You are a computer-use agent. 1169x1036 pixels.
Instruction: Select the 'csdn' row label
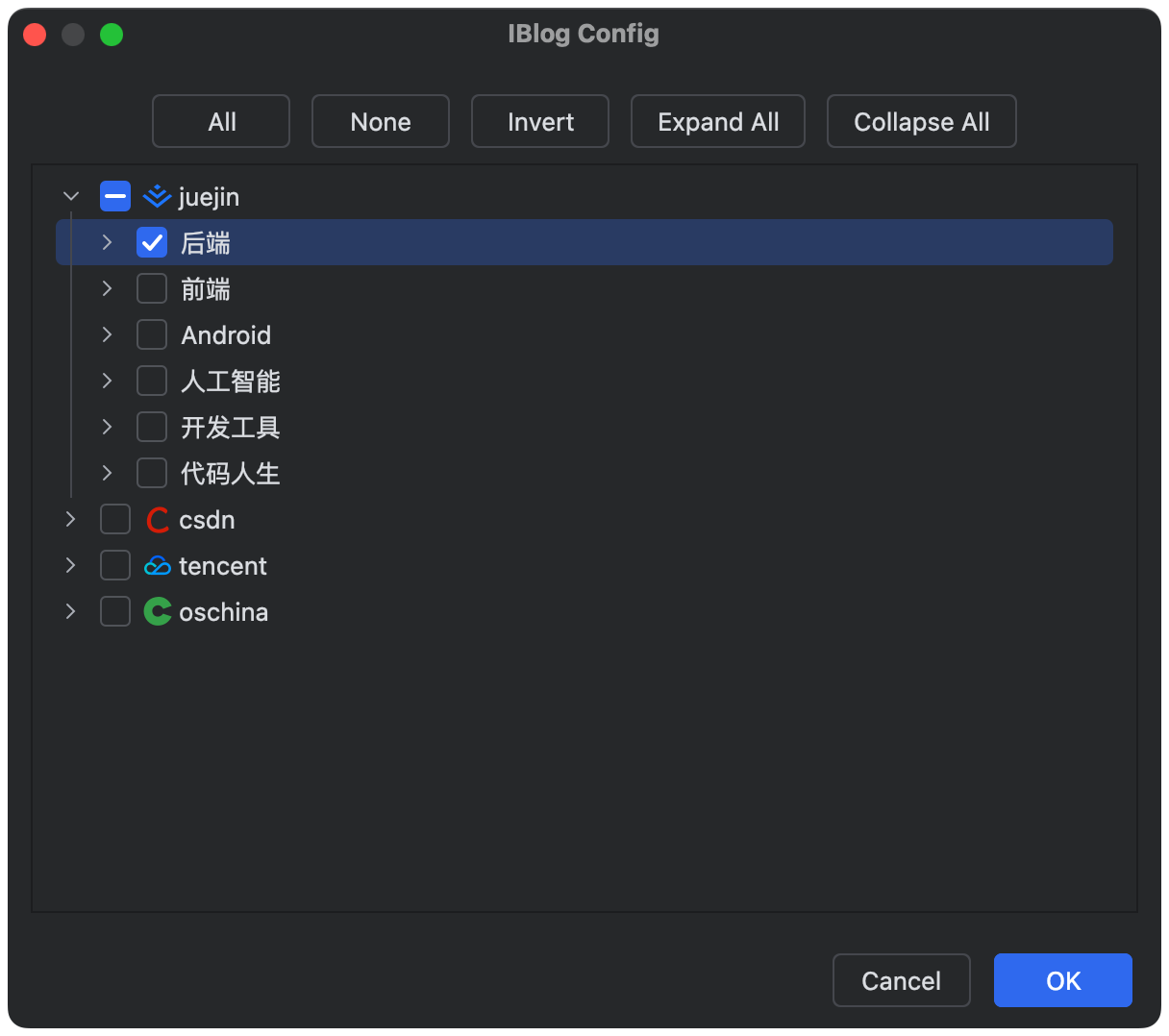point(207,520)
